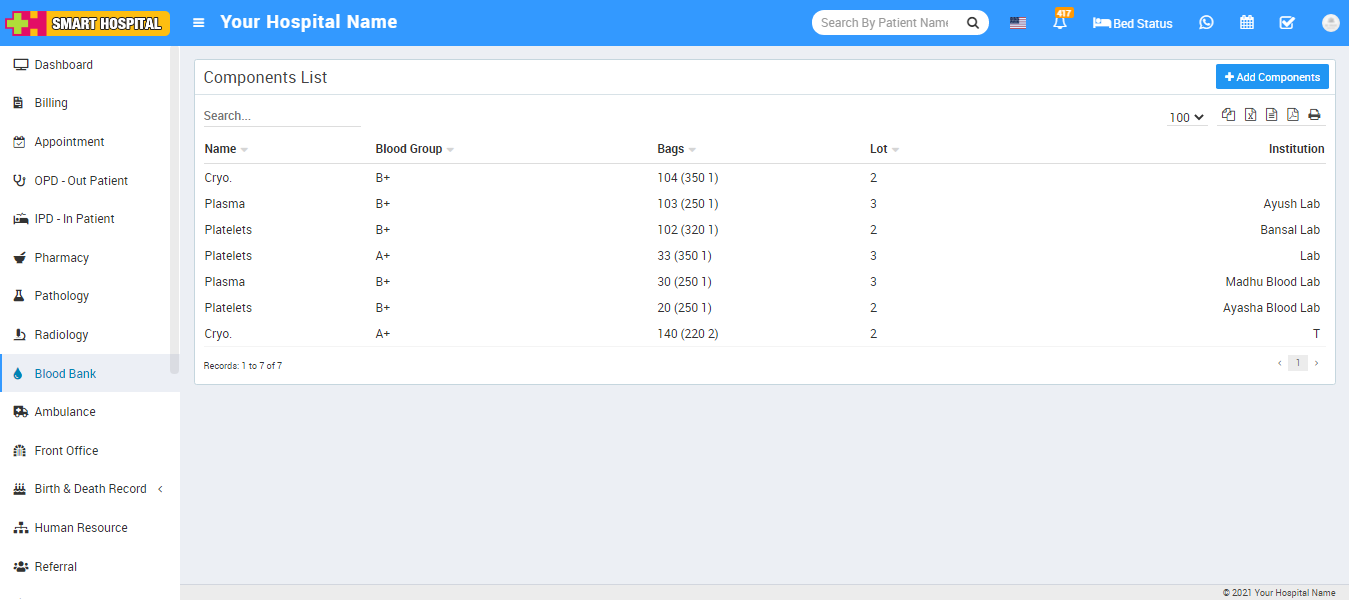Export components list as PDF
The image size is (1349, 600).
point(1293,116)
